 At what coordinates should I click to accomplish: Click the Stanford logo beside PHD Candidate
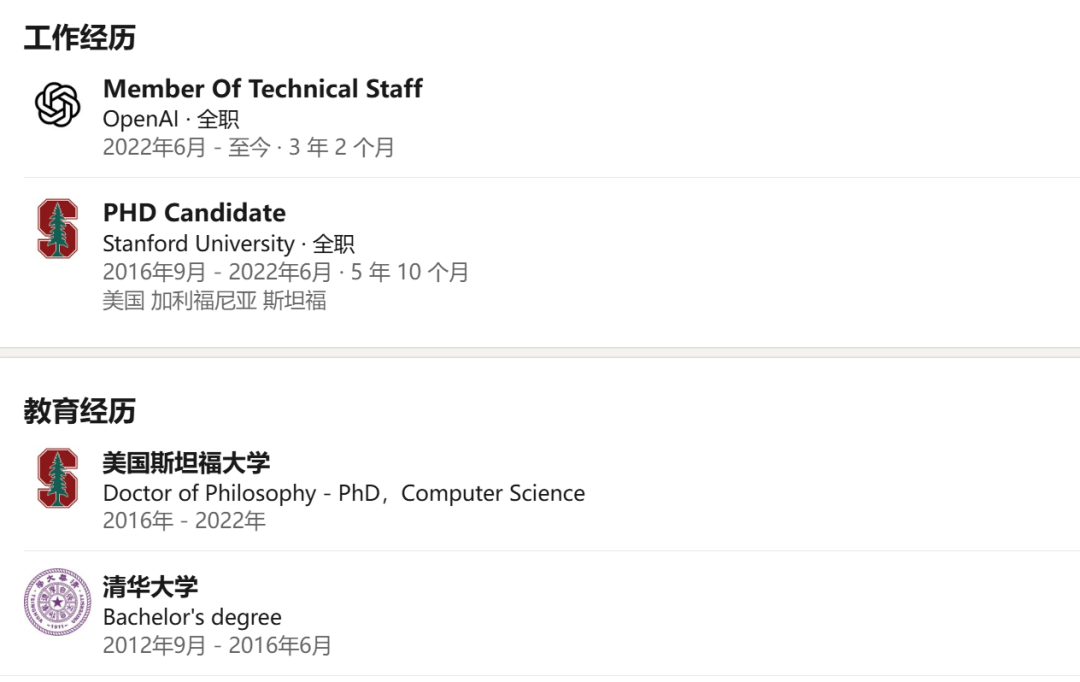[x=58, y=229]
